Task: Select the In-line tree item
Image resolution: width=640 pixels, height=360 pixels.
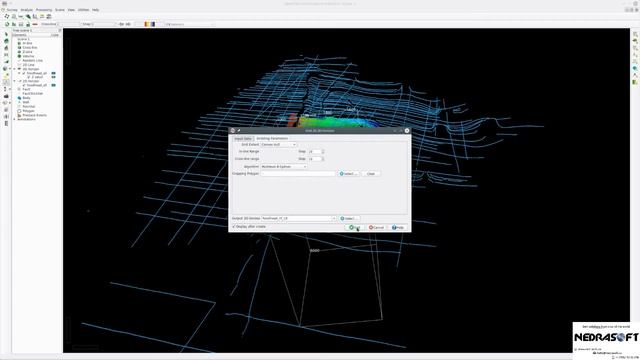Action: [x=27, y=43]
